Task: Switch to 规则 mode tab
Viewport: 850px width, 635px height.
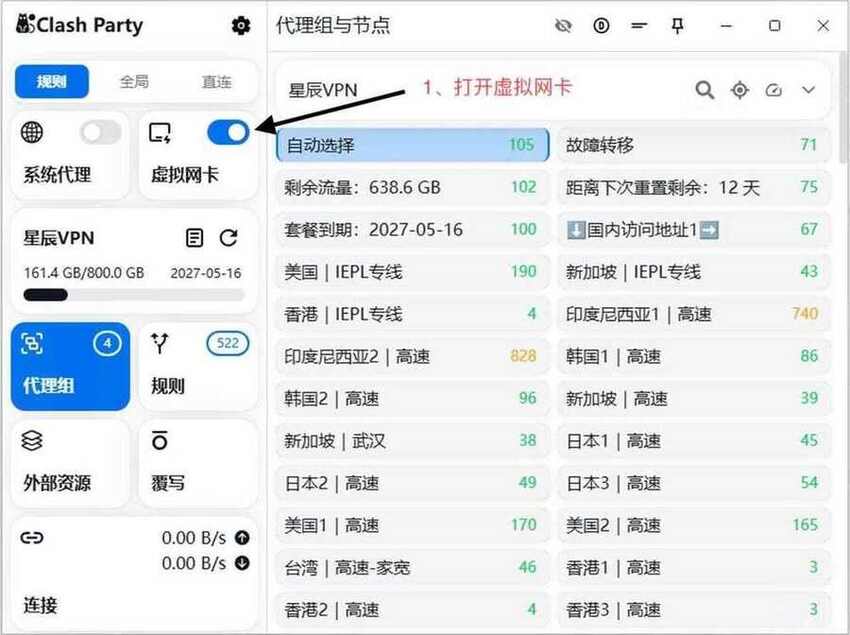Action: click(x=51, y=82)
